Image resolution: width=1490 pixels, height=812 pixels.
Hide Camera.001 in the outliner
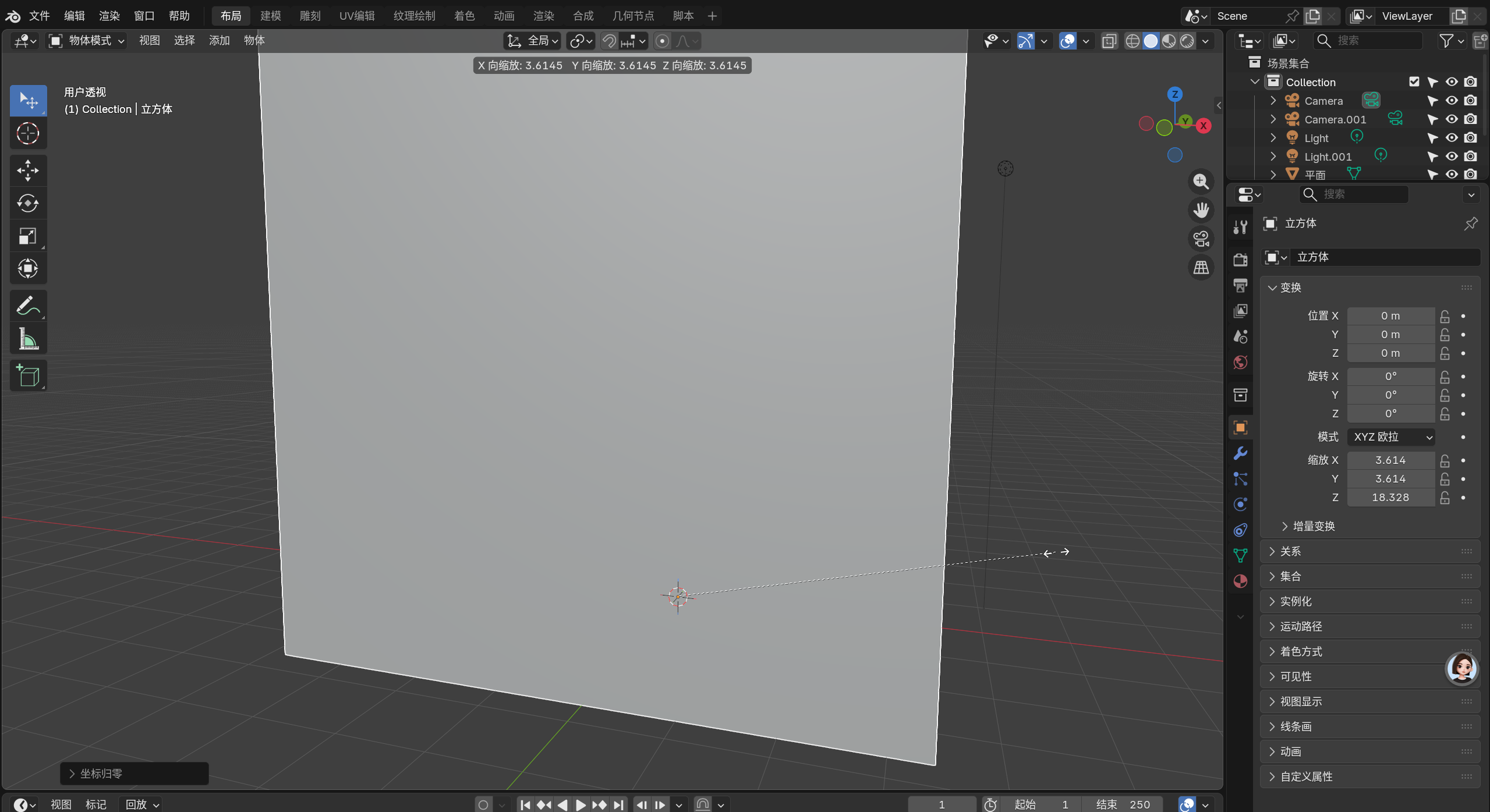(x=1452, y=119)
